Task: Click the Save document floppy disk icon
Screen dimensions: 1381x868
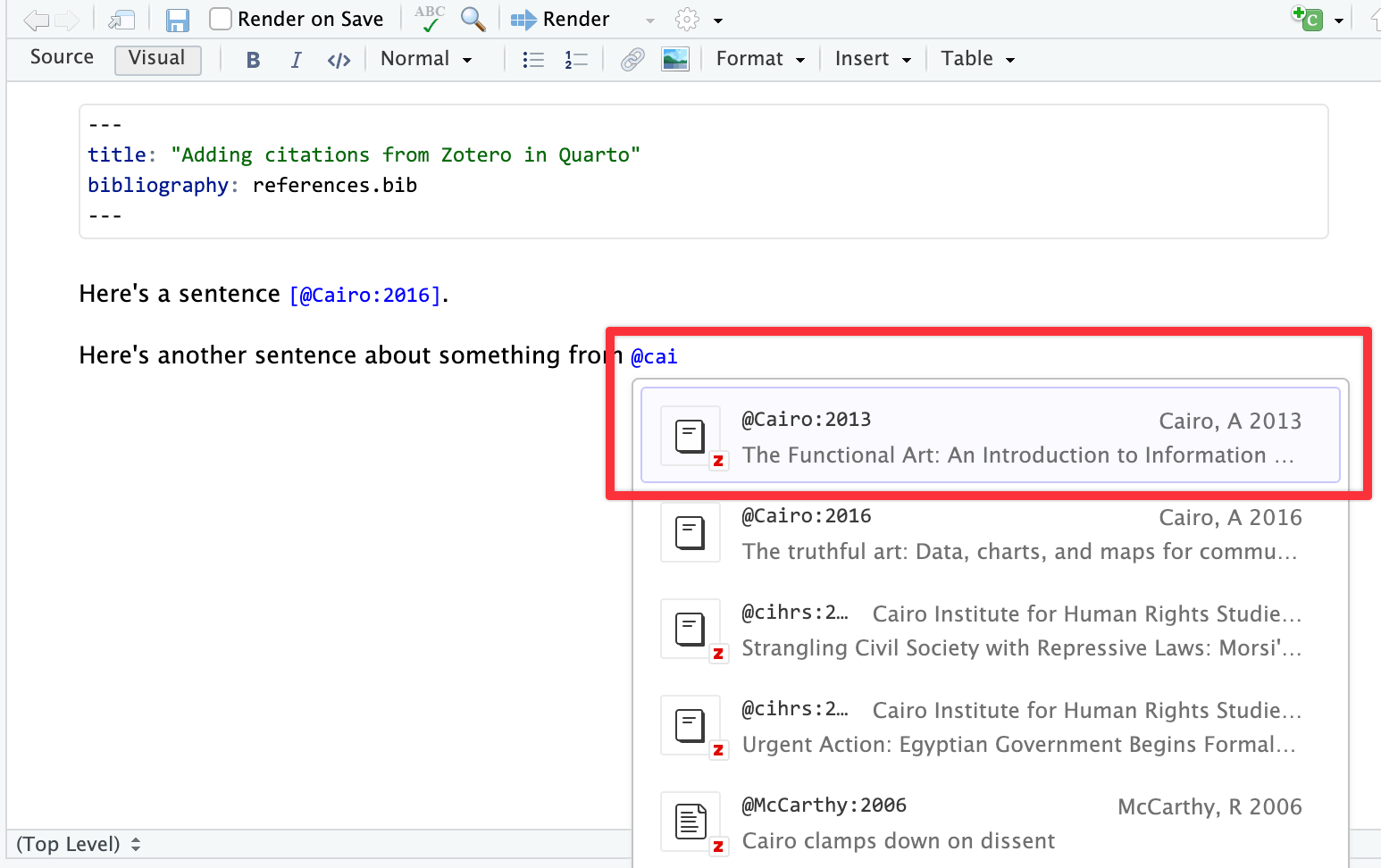Action: (178, 20)
